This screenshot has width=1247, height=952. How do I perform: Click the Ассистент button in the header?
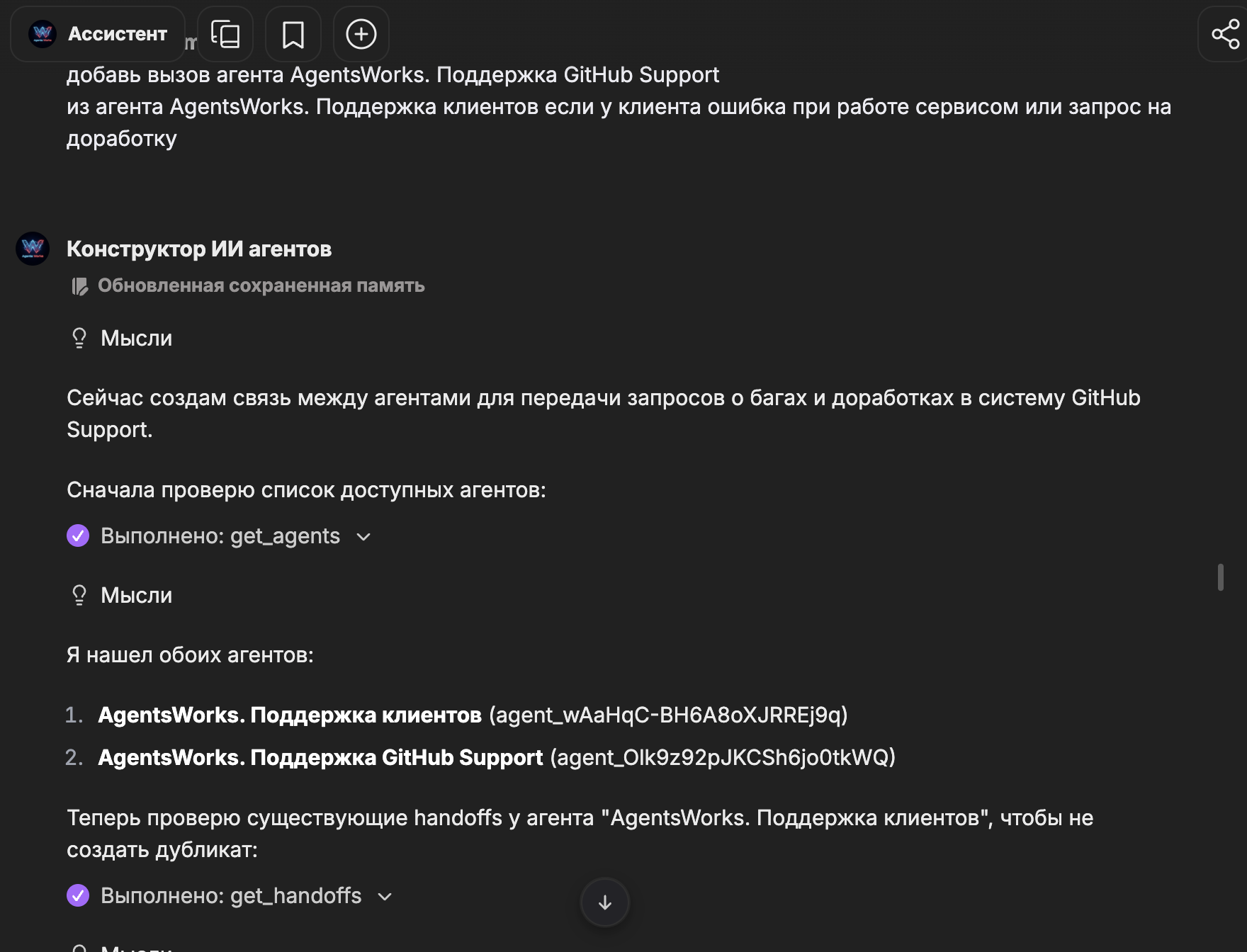click(98, 34)
